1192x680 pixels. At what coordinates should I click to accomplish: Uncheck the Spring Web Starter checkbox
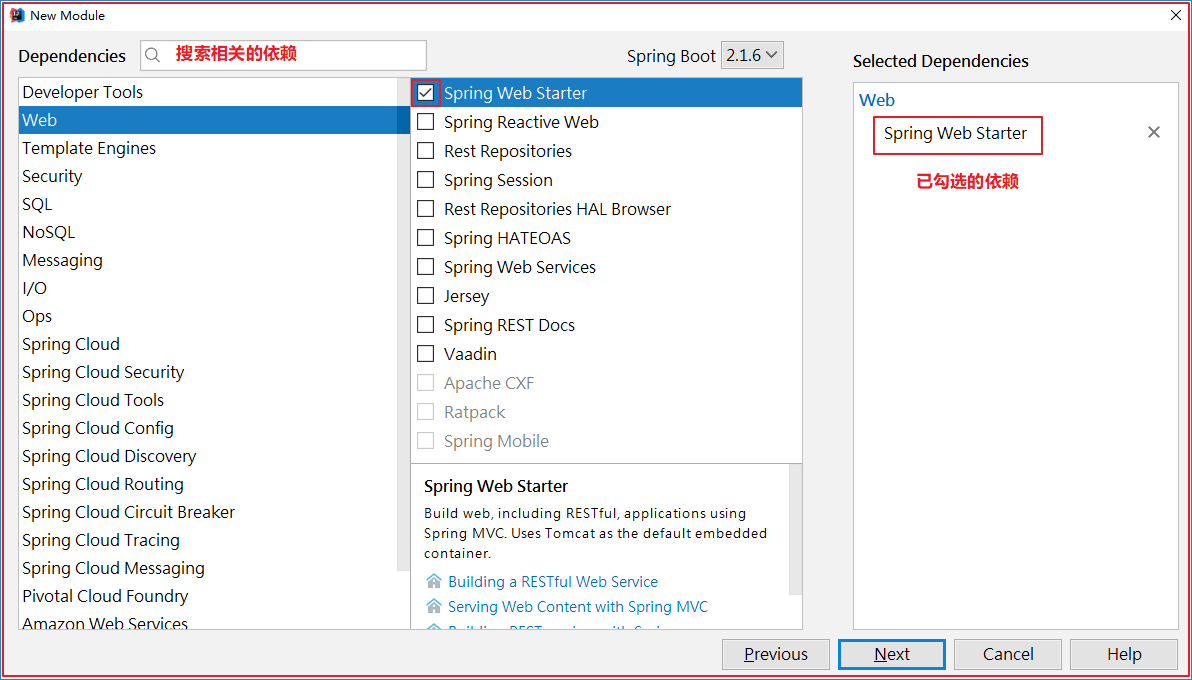pyautogui.click(x=426, y=93)
